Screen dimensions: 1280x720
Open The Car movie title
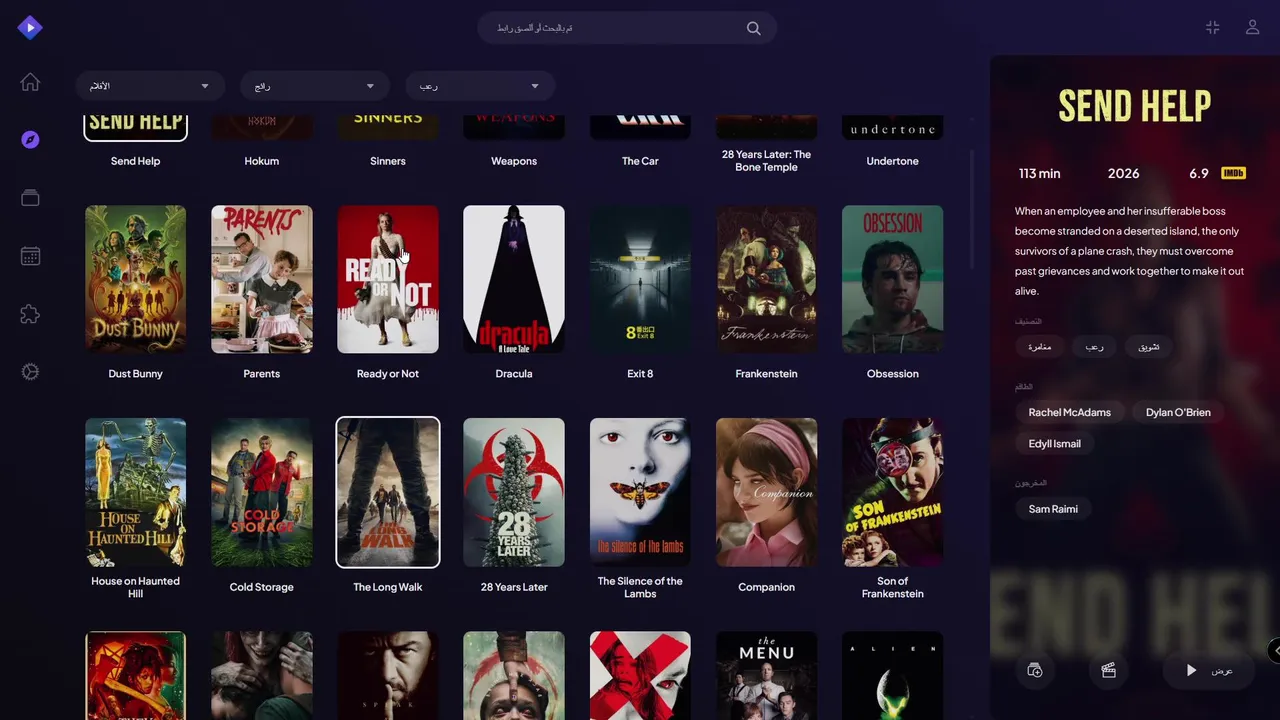point(640,161)
